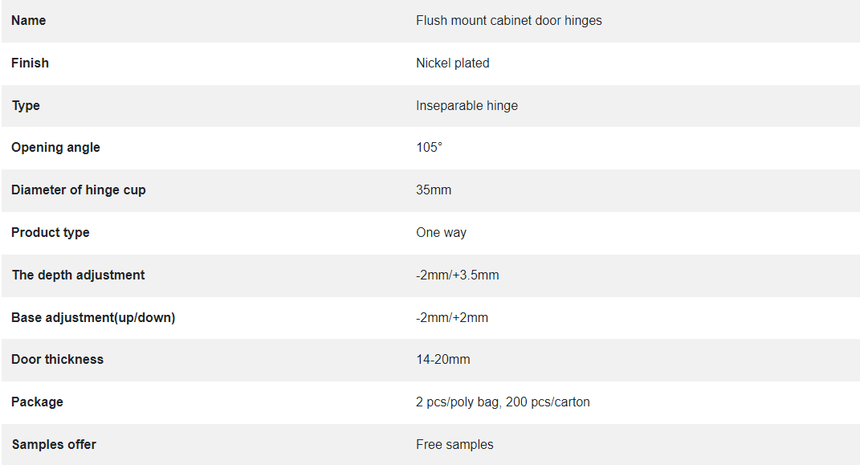The height and width of the screenshot is (465, 860).
Task: Select the Door thickness label
Action: [57, 359]
